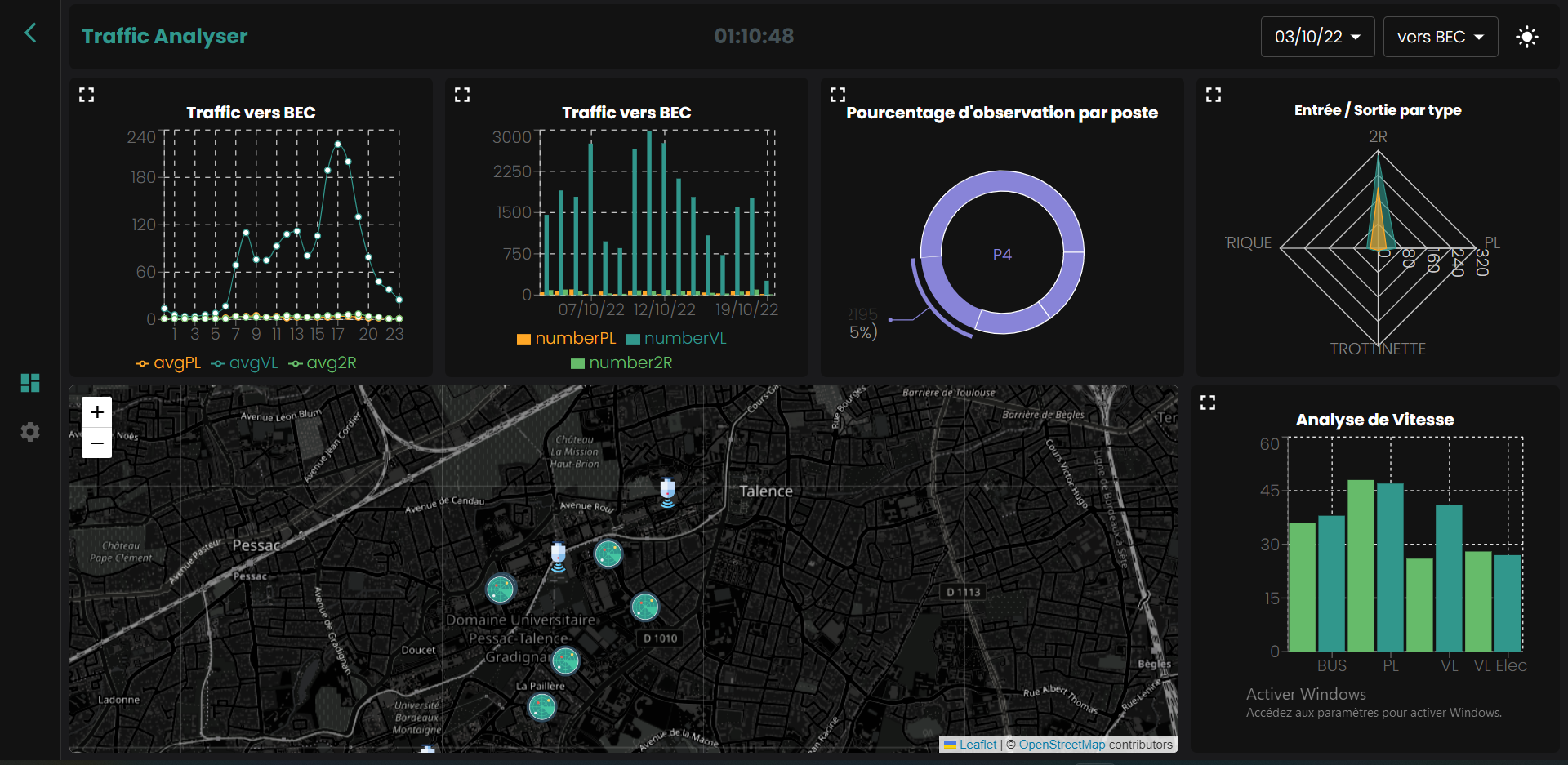
Task: Maximize the 'Analyse de Vitesse' panel
Action: [1208, 403]
